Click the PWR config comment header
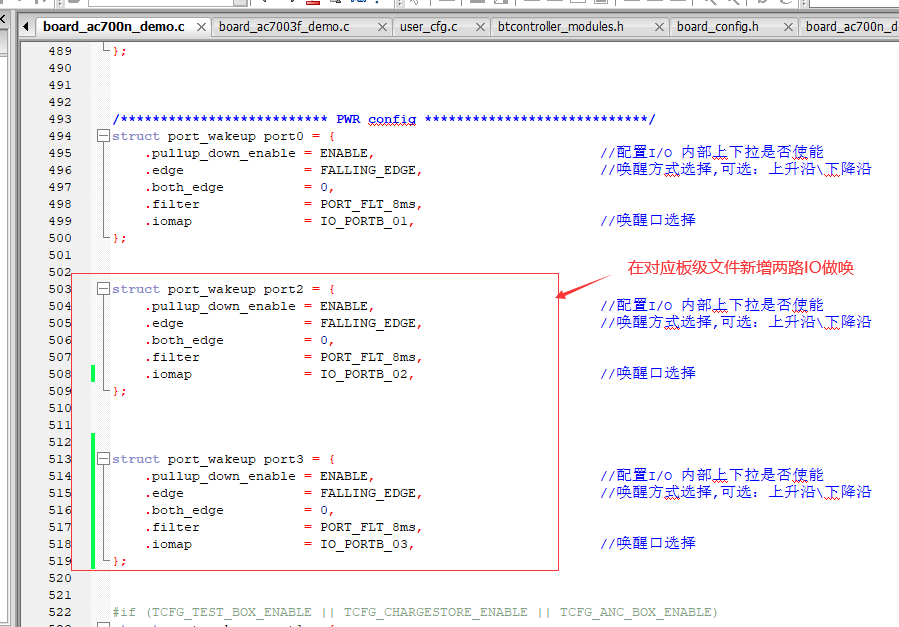The width and height of the screenshot is (899, 627). pyautogui.click(x=384, y=119)
